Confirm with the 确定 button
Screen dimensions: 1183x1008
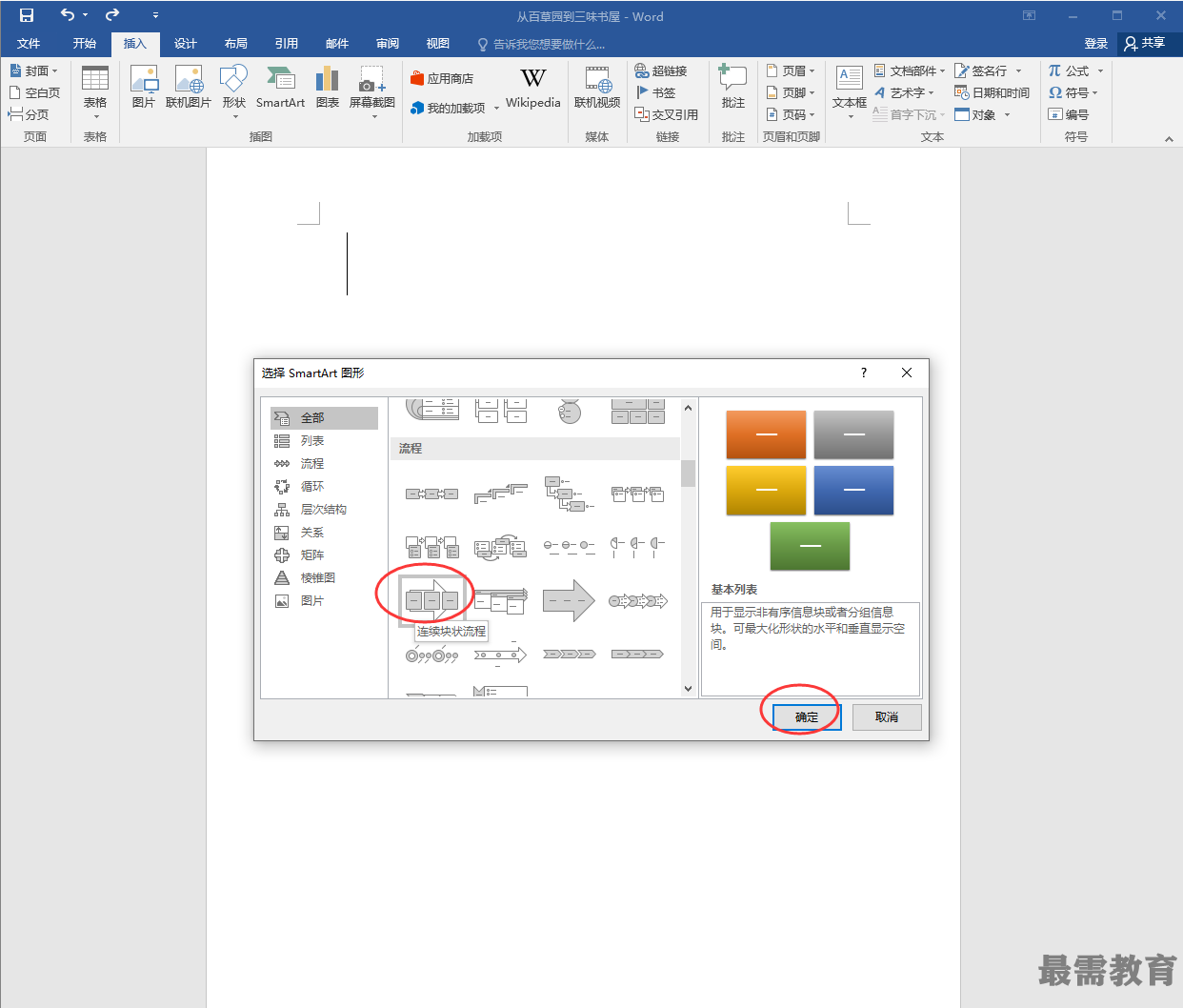coord(807,717)
